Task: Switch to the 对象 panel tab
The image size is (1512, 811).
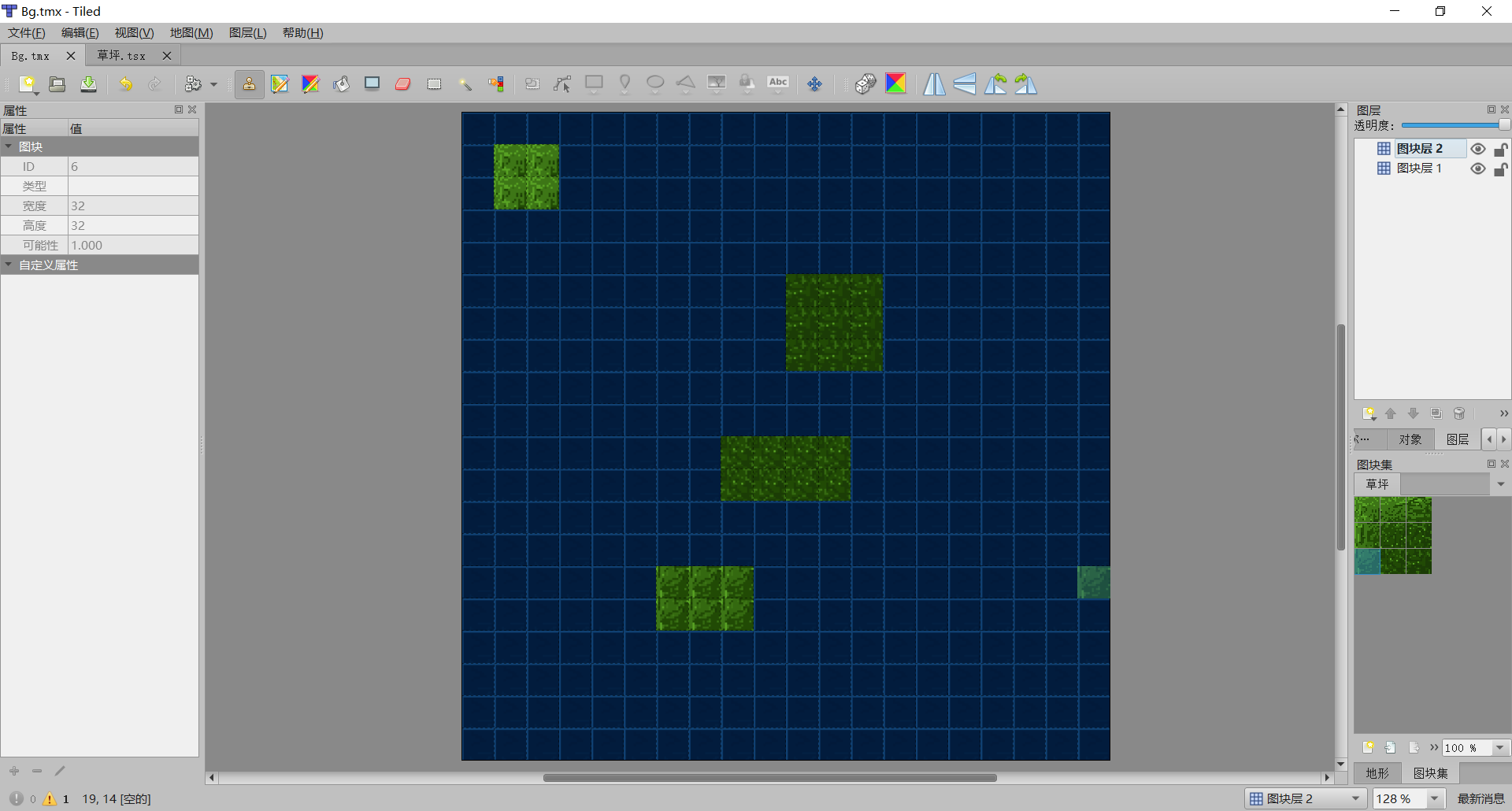Action: pos(1410,439)
